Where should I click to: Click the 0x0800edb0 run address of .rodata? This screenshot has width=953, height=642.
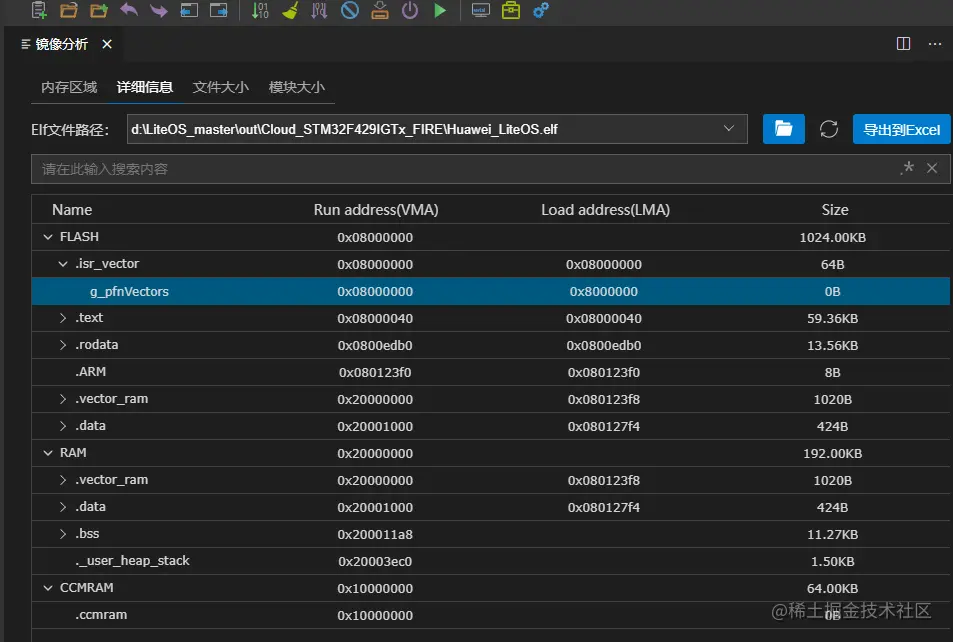click(x=375, y=345)
